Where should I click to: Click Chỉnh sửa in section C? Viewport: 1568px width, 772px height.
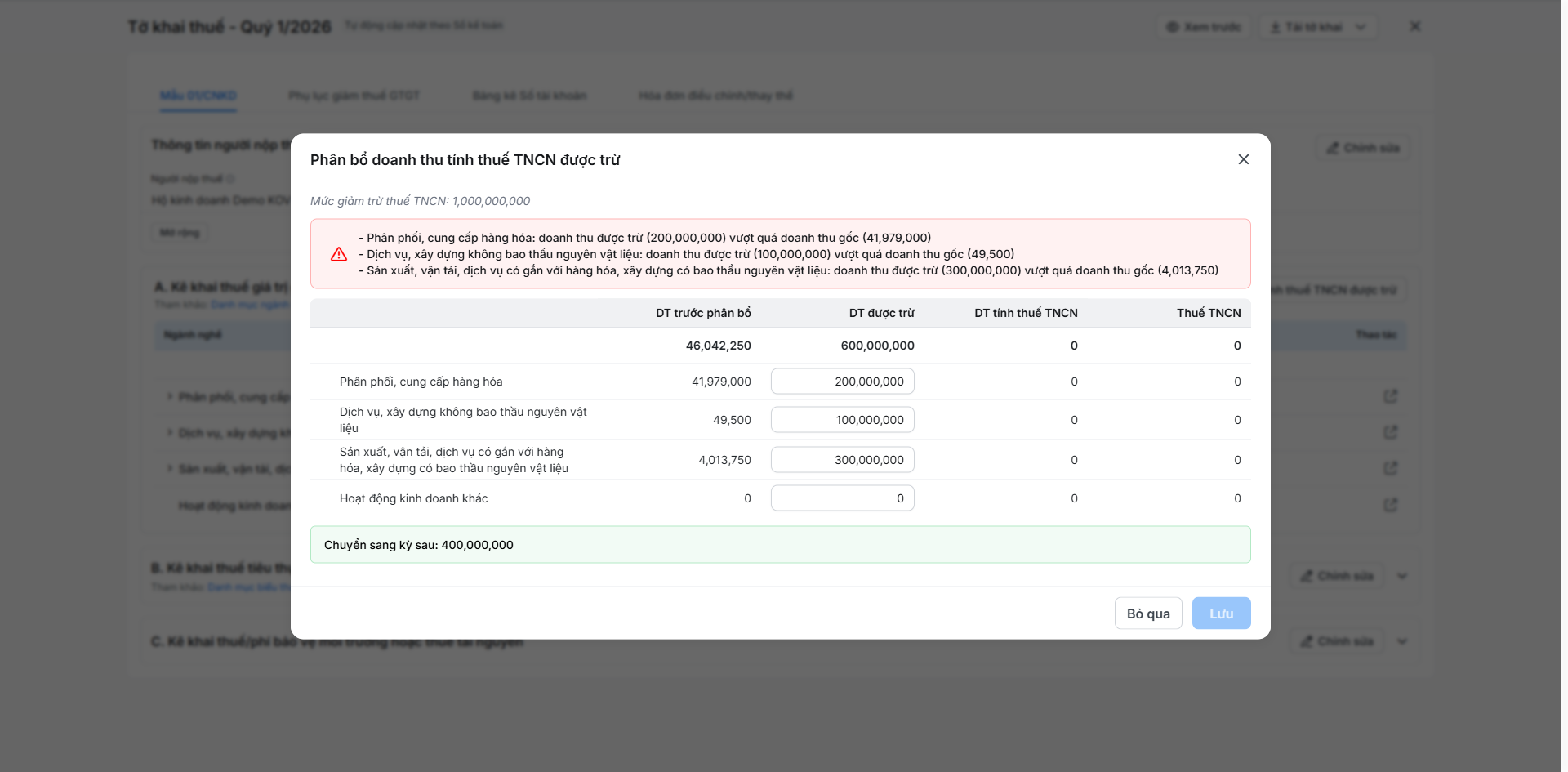coord(1337,641)
